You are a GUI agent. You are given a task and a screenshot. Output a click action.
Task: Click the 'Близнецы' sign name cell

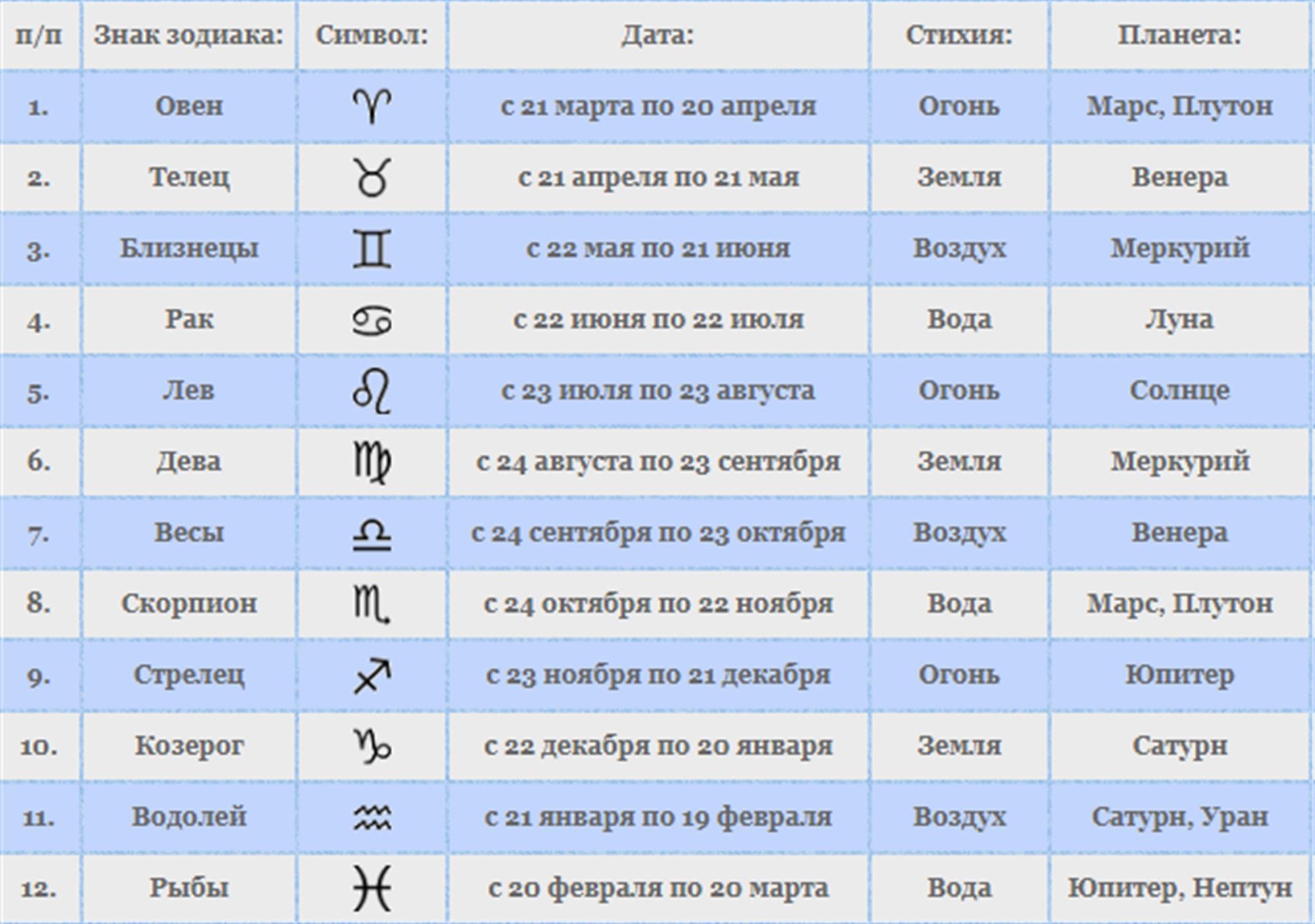pyautogui.click(x=189, y=249)
